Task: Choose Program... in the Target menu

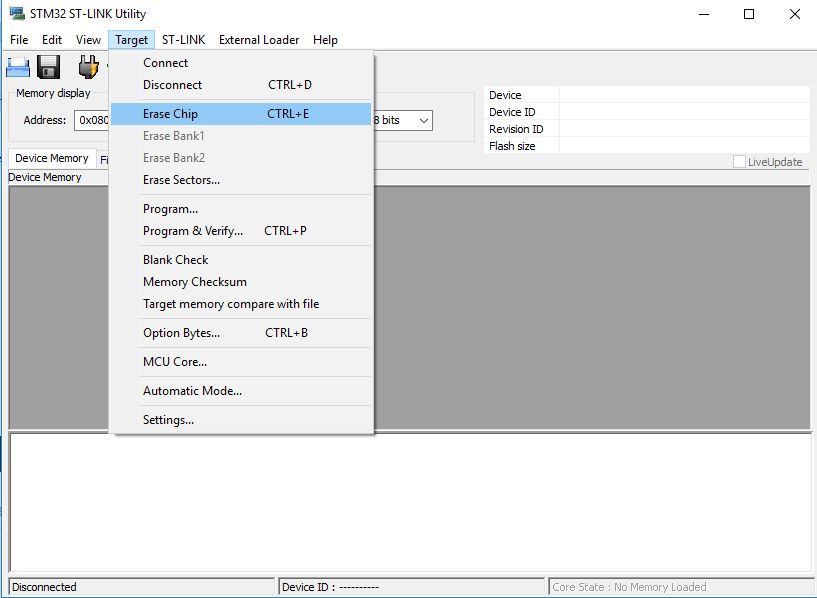Action: (241, 209)
